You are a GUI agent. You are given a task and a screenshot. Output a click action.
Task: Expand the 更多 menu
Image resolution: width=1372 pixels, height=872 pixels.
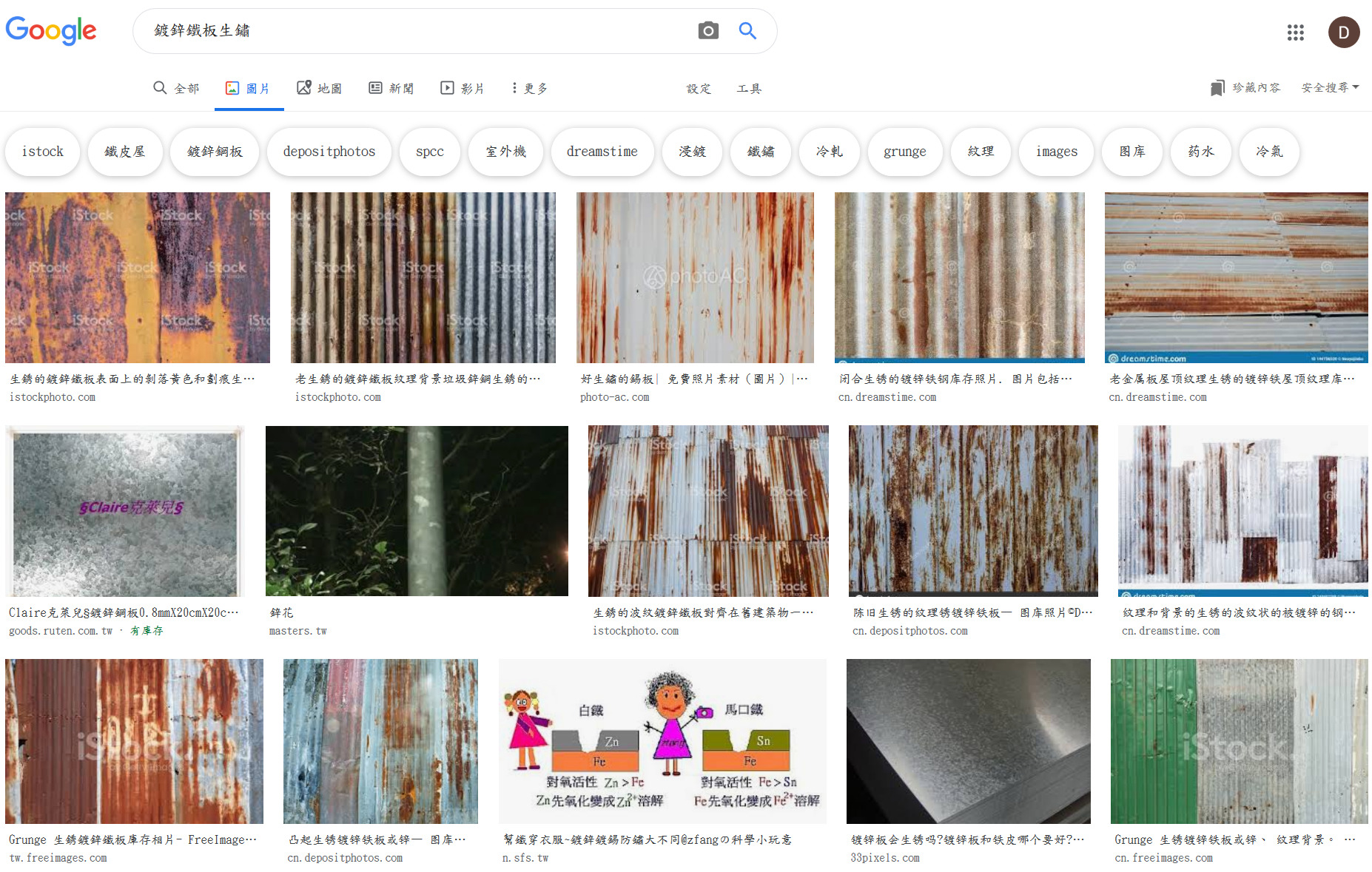(x=530, y=88)
